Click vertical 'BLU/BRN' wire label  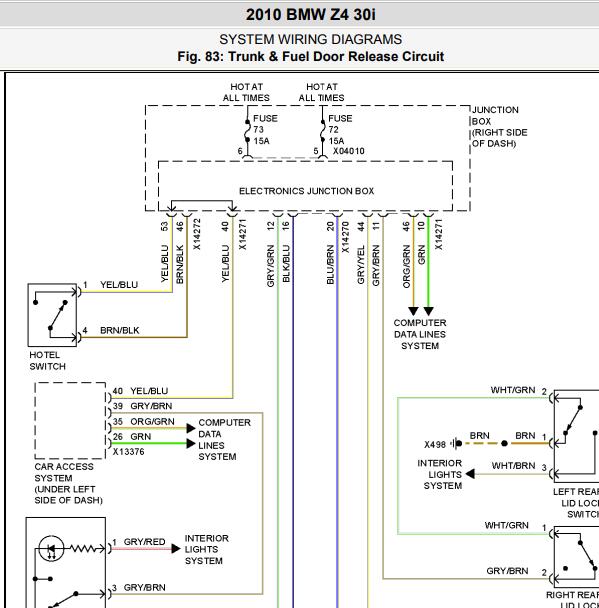[330, 264]
